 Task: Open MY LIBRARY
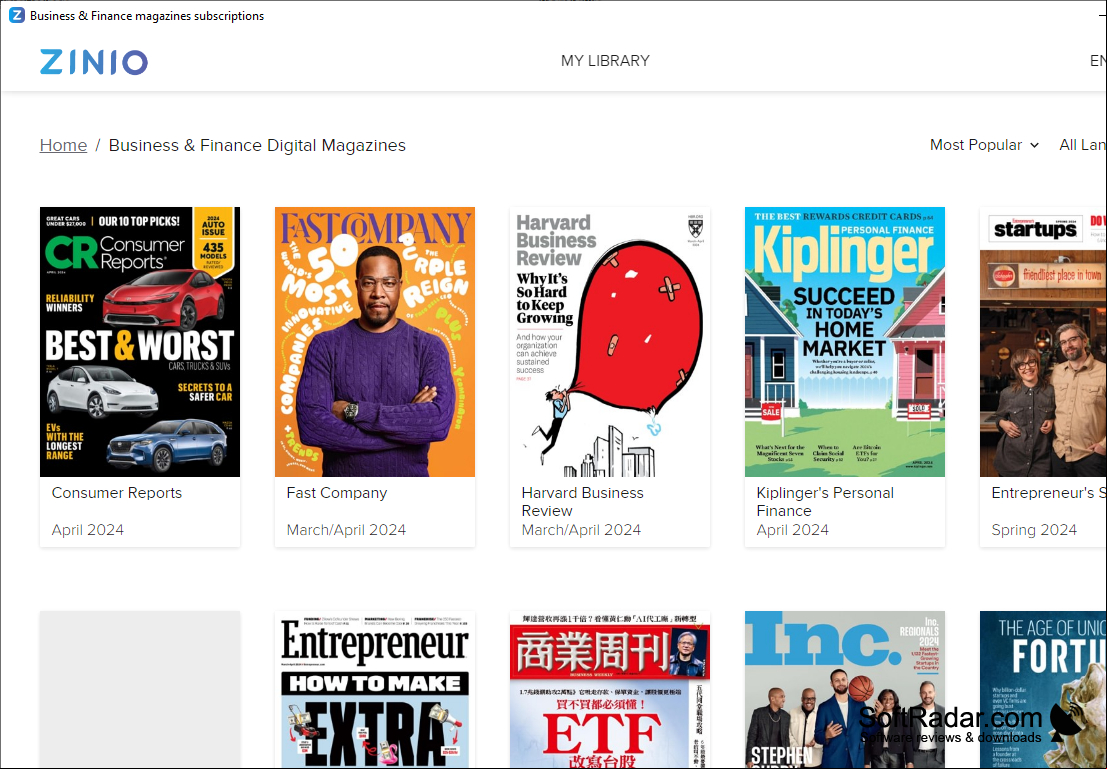tap(605, 61)
